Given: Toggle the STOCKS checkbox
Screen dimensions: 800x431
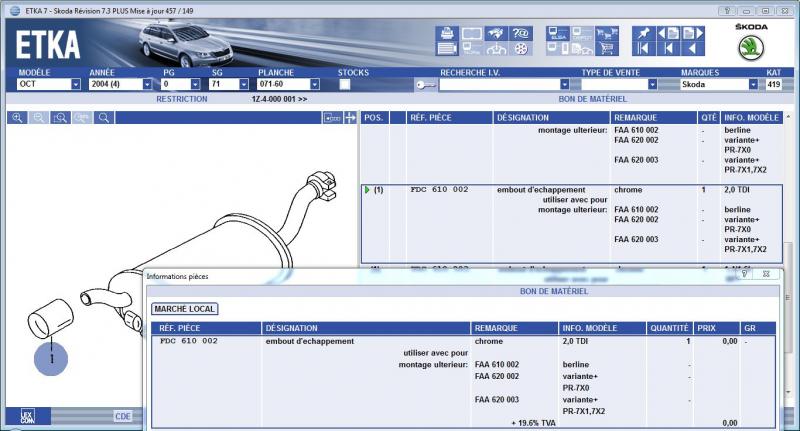Looking at the screenshot, I should point(345,84).
